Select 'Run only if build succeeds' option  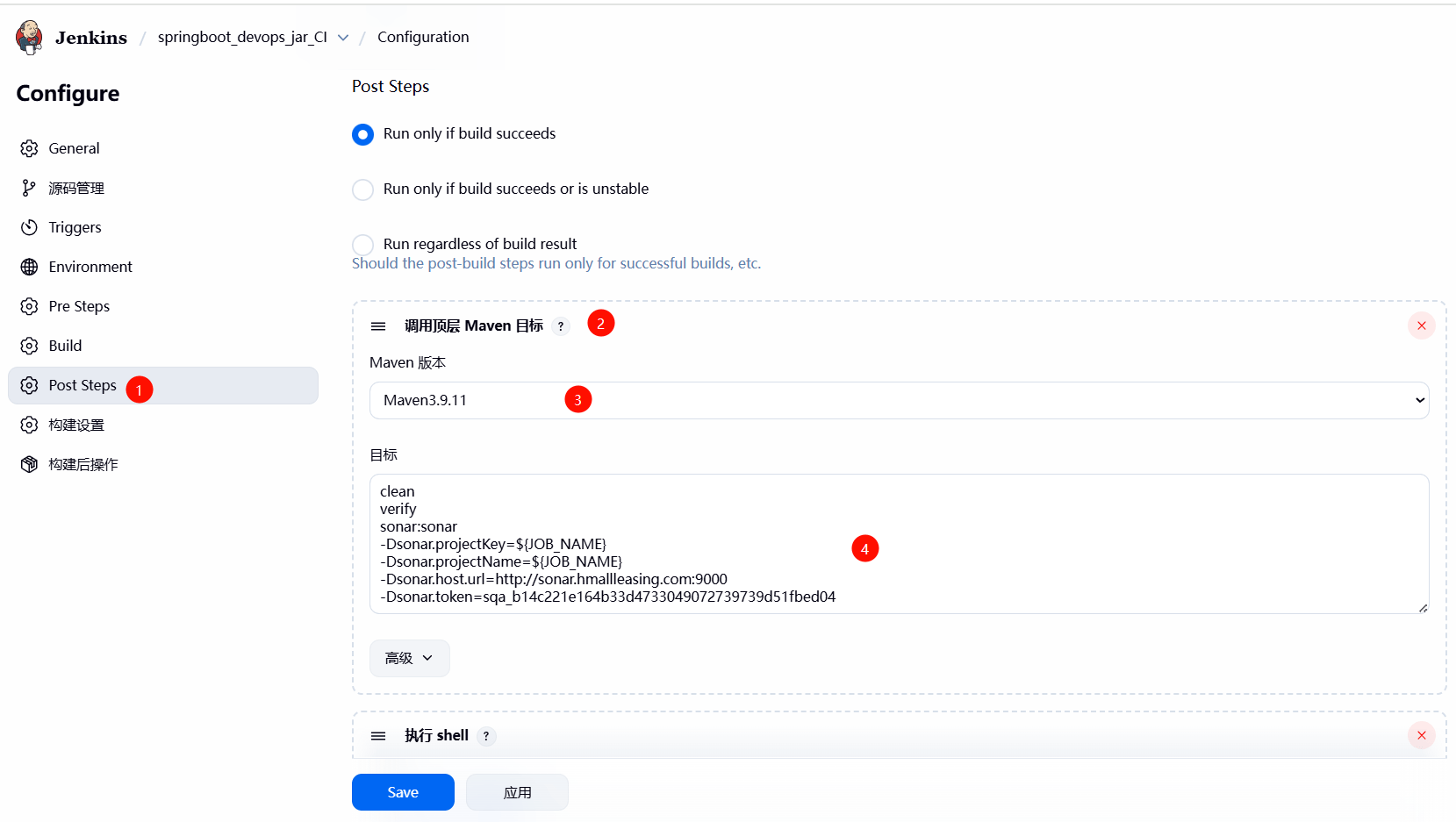point(362,134)
